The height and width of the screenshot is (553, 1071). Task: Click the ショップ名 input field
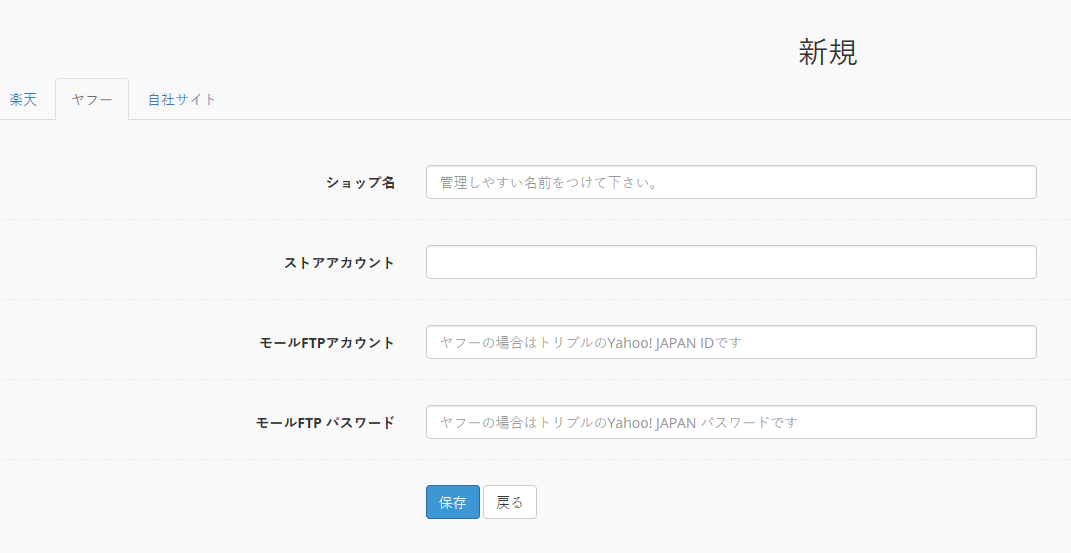click(x=731, y=182)
